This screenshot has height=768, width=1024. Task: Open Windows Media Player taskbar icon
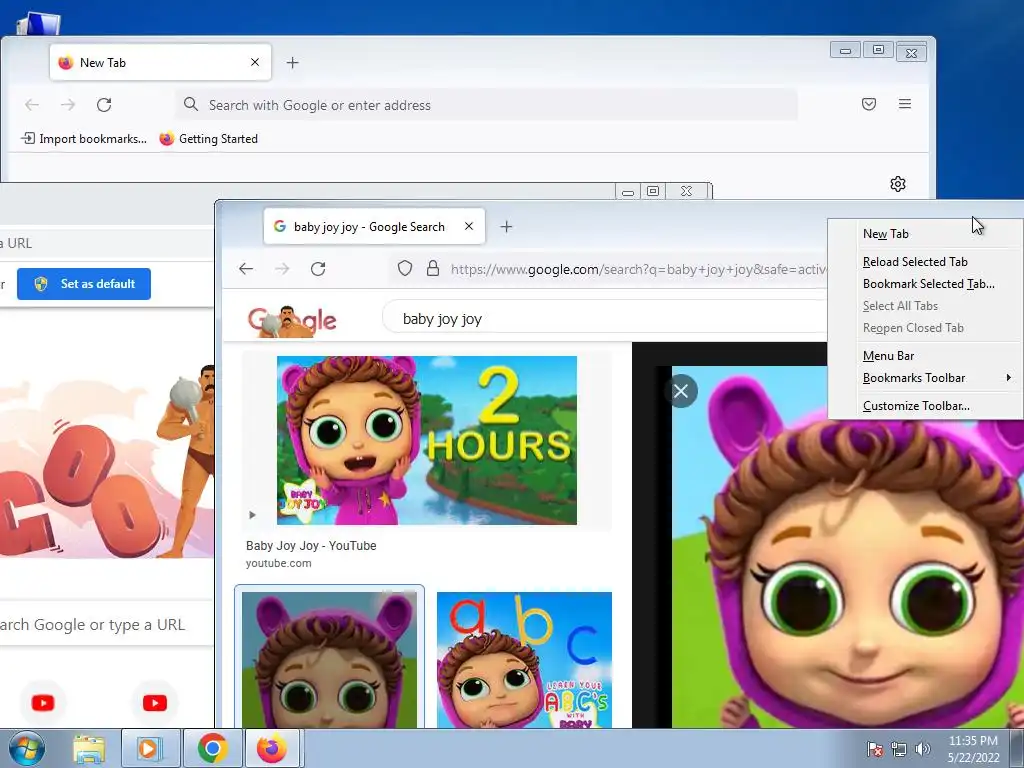[150, 748]
